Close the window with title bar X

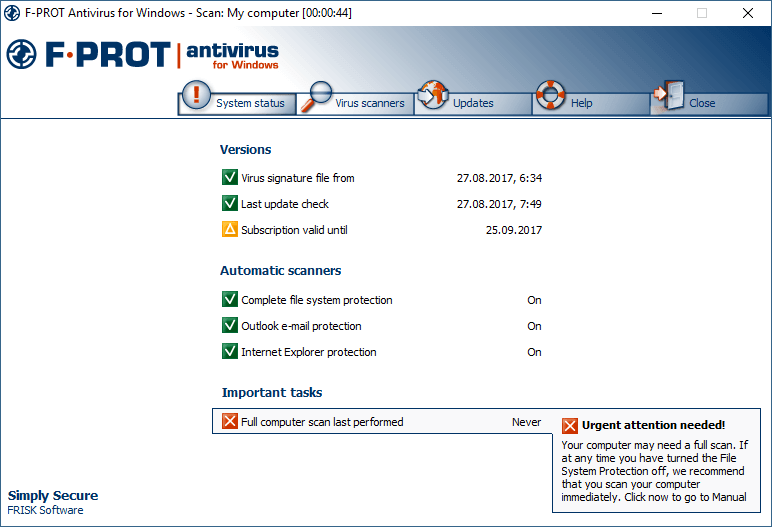pyautogui.click(x=747, y=13)
